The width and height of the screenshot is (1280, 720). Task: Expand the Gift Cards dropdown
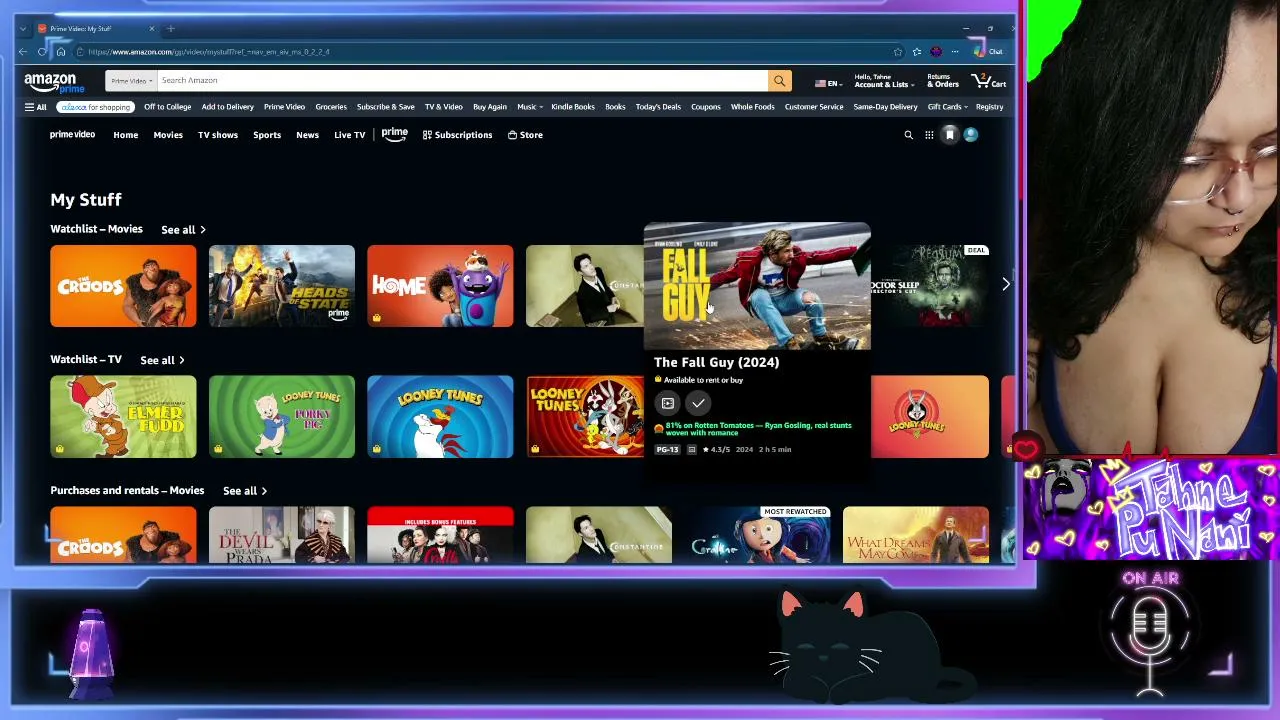pyautogui.click(x=947, y=107)
